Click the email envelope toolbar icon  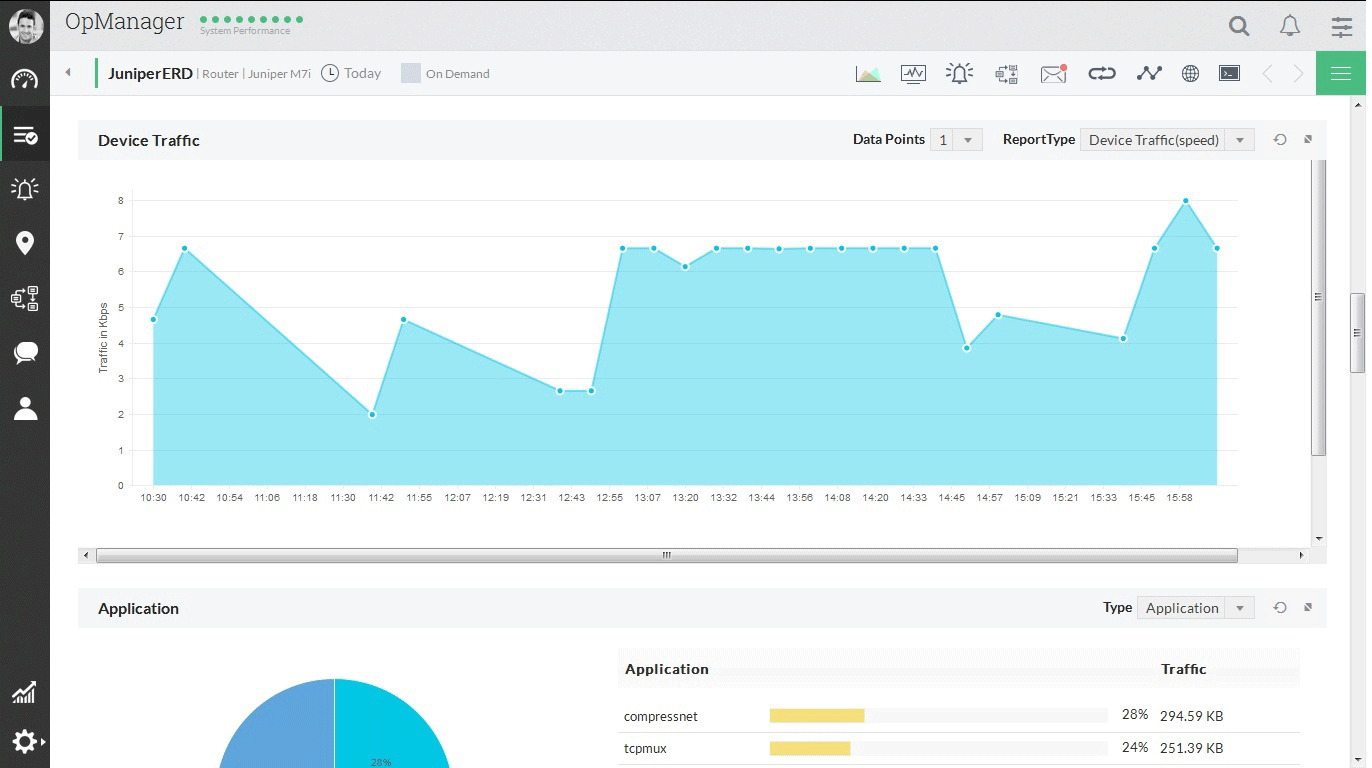click(x=1054, y=73)
